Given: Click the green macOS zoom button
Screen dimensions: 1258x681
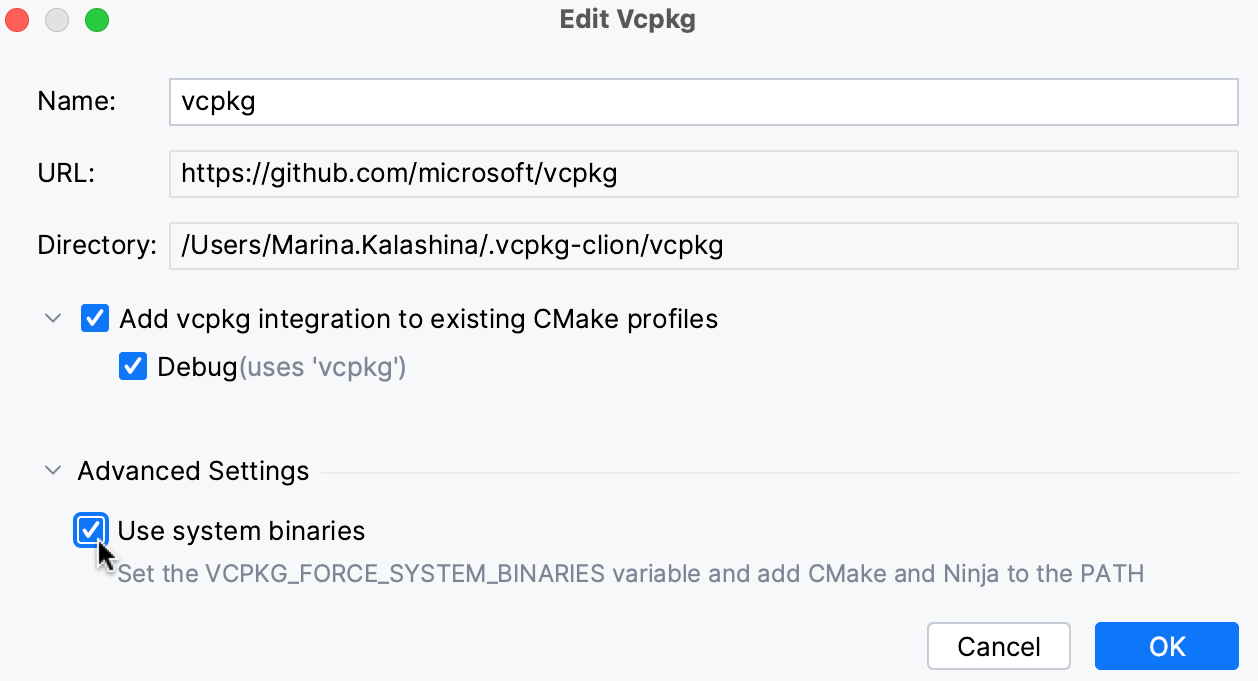Looking at the screenshot, I should pos(96,19).
